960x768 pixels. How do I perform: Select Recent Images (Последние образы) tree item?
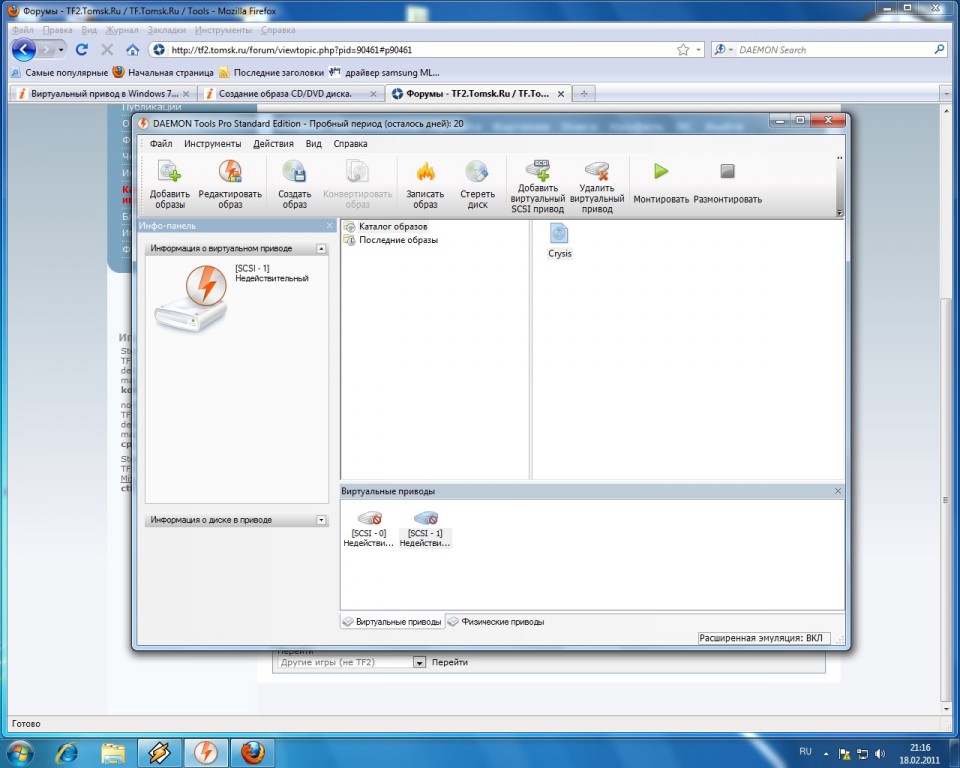pyautogui.click(x=391, y=240)
